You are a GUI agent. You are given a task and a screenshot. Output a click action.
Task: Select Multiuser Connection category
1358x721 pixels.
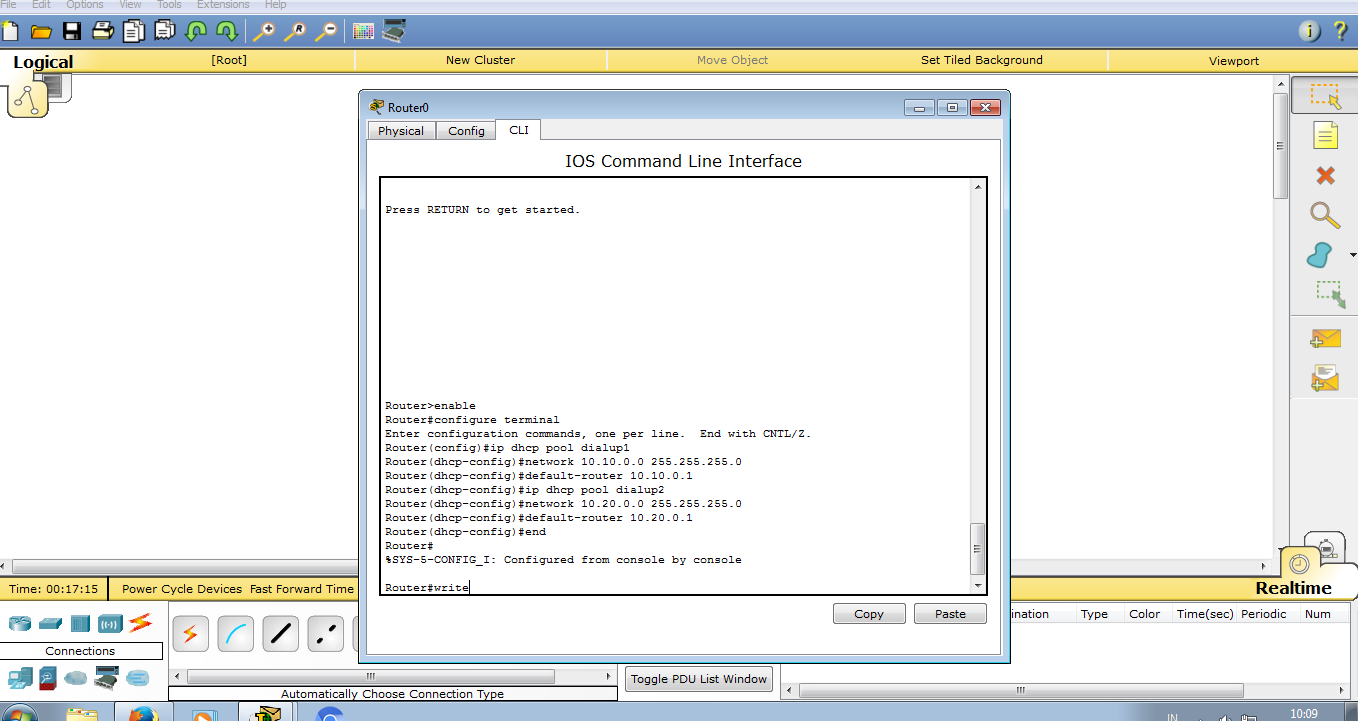click(x=138, y=678)
